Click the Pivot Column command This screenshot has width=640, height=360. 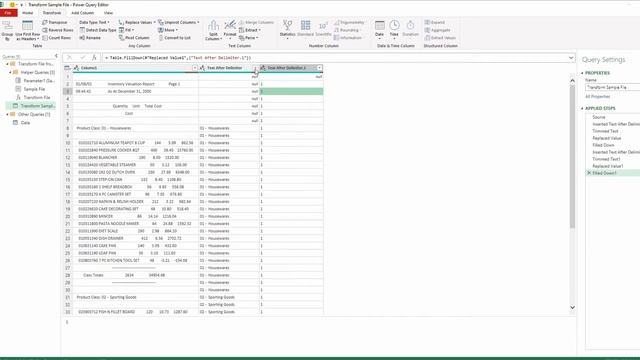click(134, 38)
